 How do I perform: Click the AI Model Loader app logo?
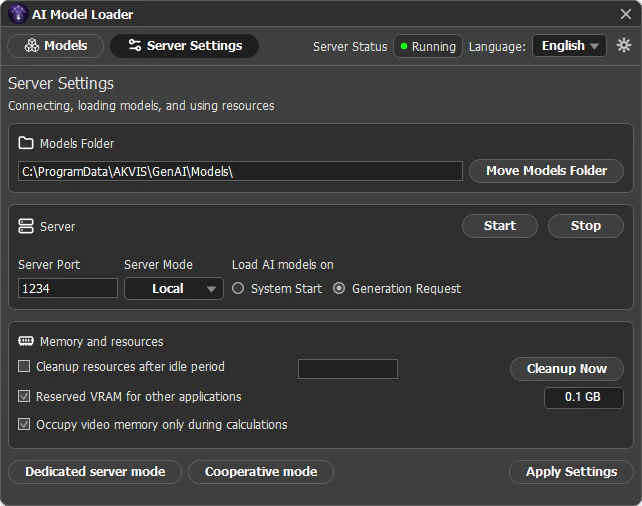[x=18, y=14]
